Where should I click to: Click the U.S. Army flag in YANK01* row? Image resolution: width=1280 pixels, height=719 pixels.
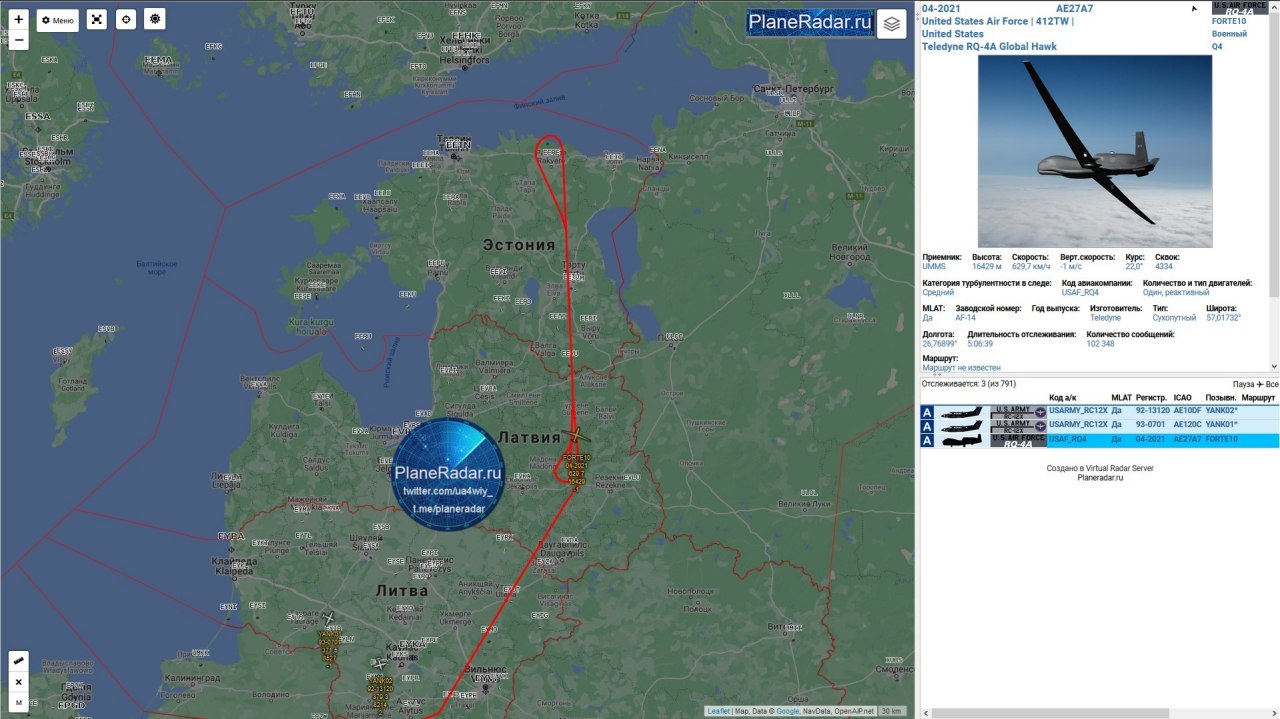(1018, 426)
